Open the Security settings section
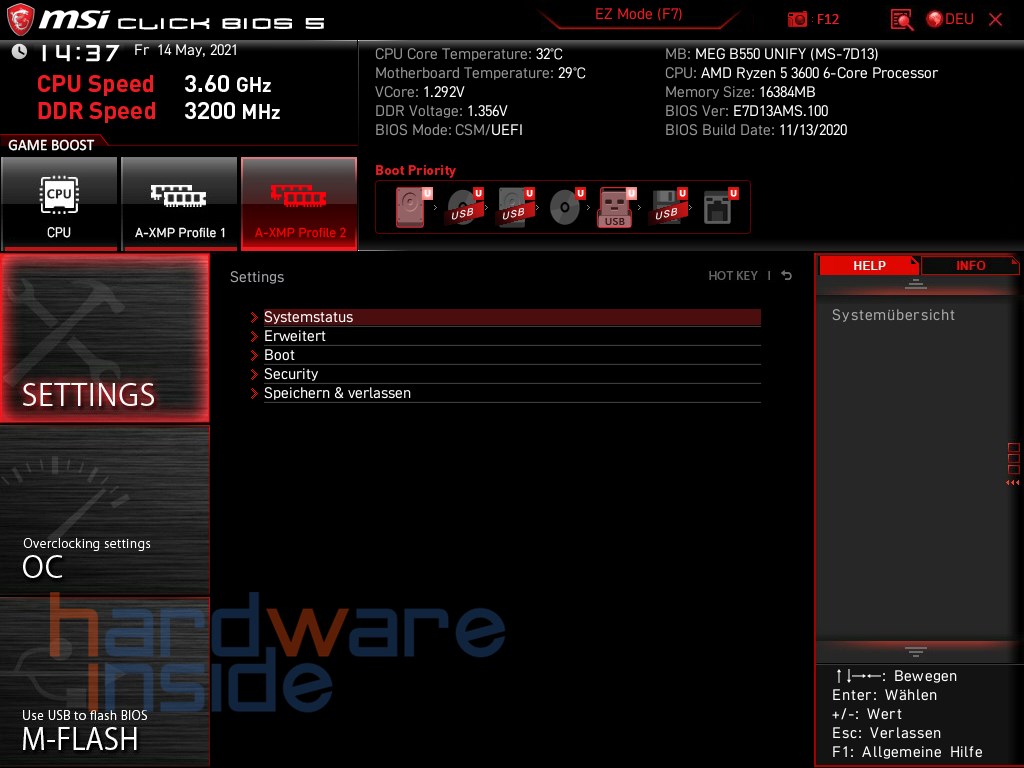The height and width of the screenshot is (768, 1024). 291,374
